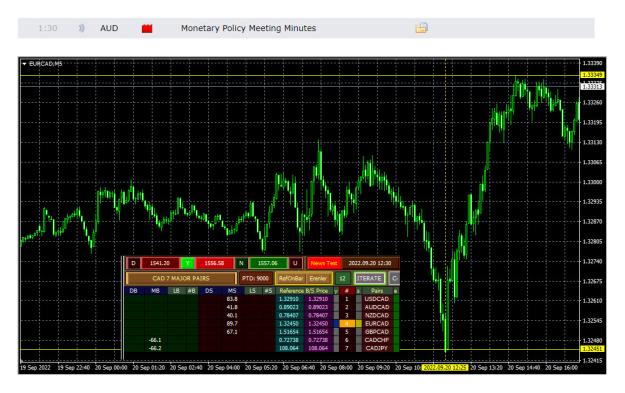Click the LB column header
Viewport: 625px width, 393px height.
(176, 291)
